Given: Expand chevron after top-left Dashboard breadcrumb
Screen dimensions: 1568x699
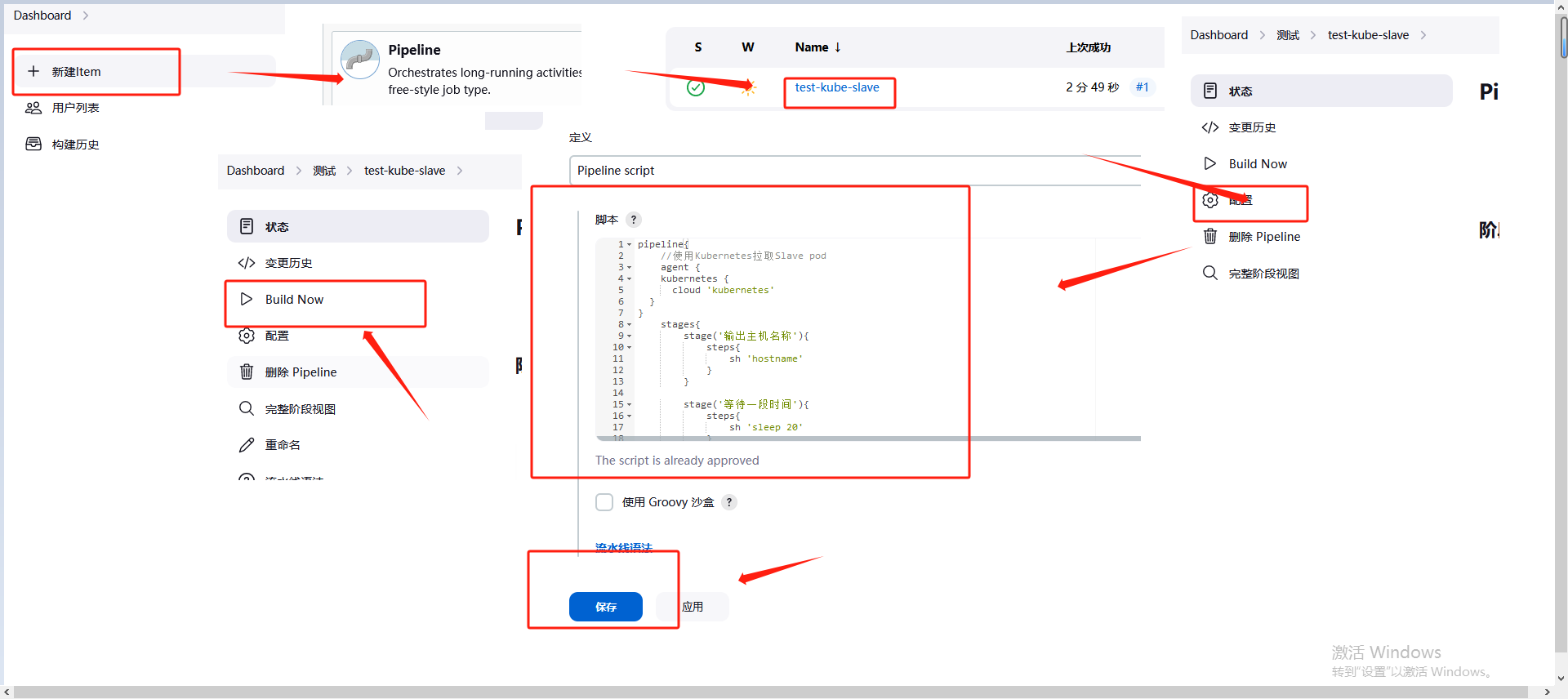Looking at the screenshot, I should (85, 16).
